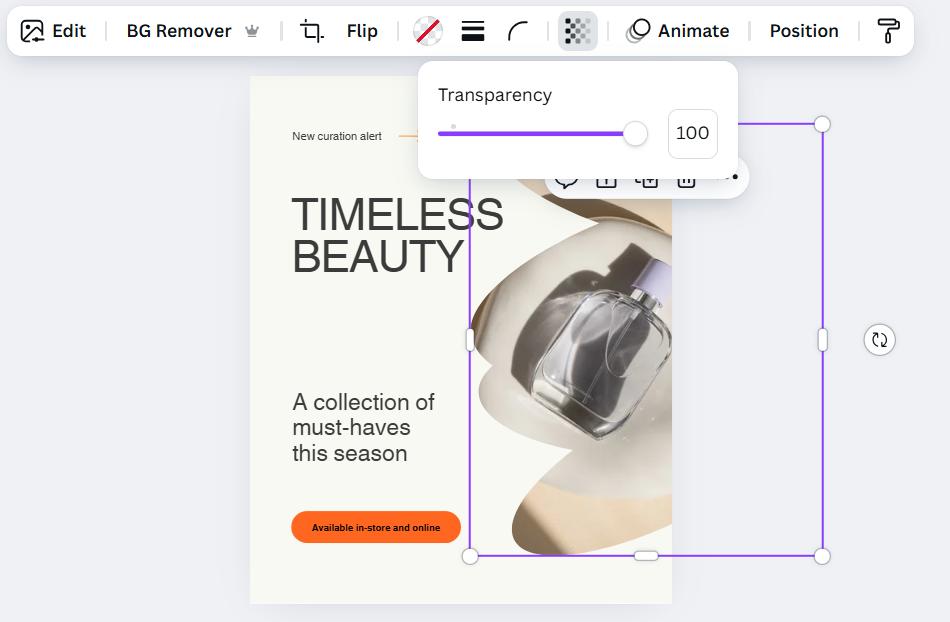Viewport: 950px width, 622px height.
Task: Click the duplicate icon in floating toolbar
Action: (x=647, y=181)
